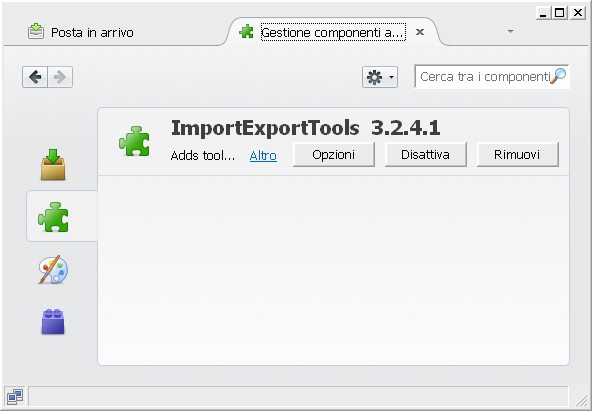Click Disattiva to disable the add-on
The width and height of the screenshot is (592, 411).
click(x=426, y=154)
